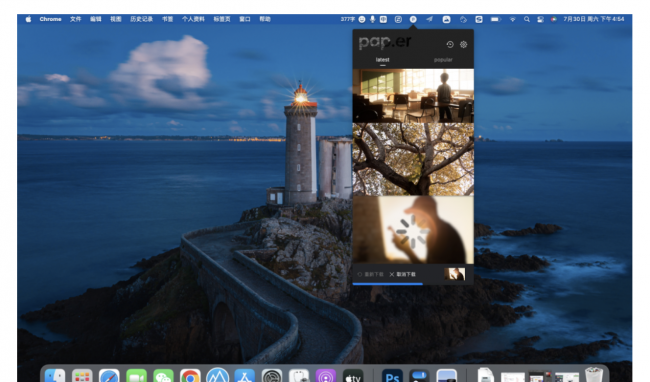Click the blue download progress bar
Screen dimensions: 650x382
(x=388, y=284)
